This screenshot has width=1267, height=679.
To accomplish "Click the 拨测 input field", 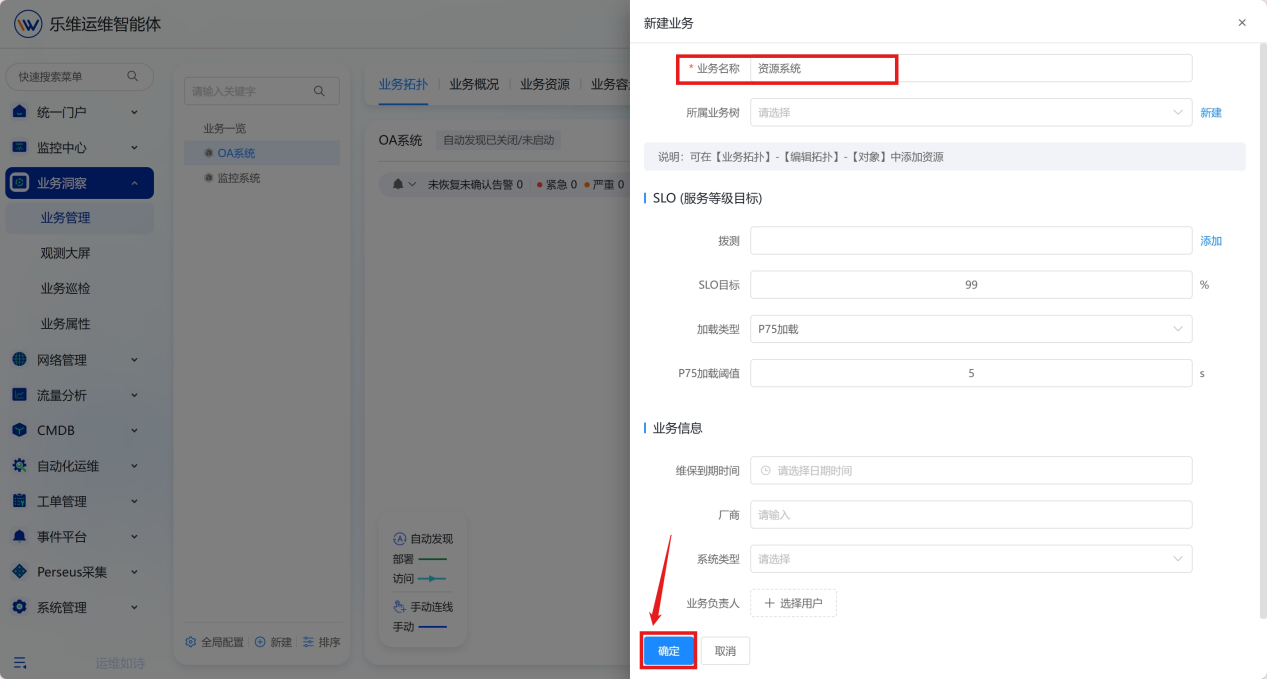I will click(971, 241).
